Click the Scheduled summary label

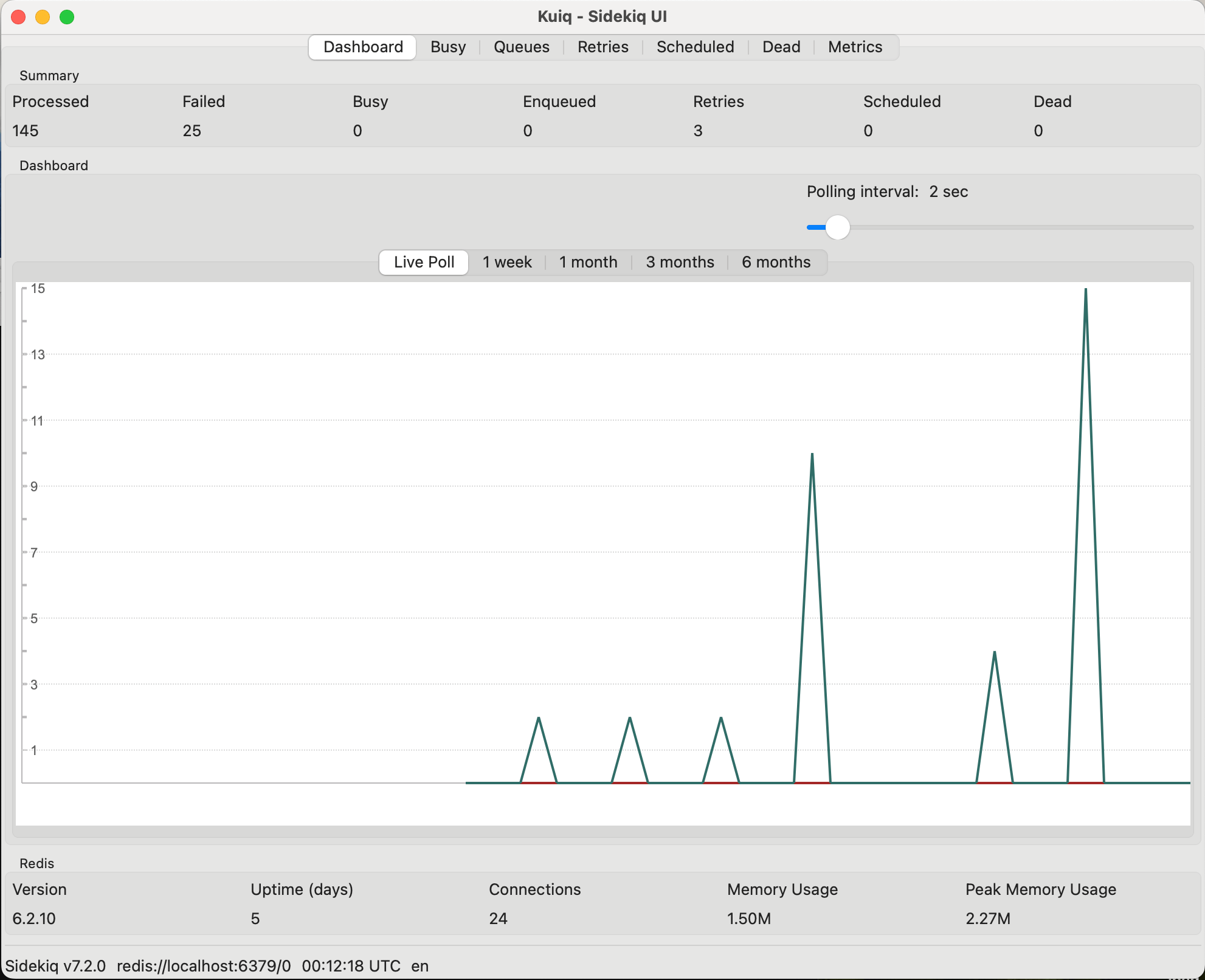point(902,102)
